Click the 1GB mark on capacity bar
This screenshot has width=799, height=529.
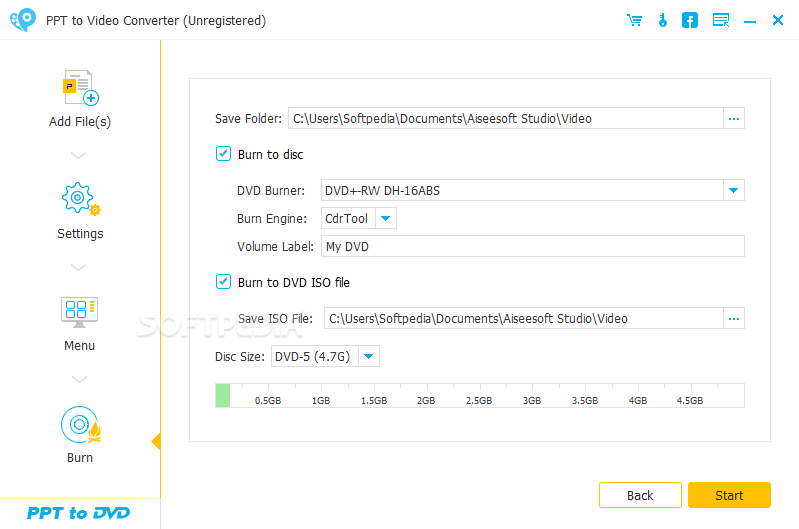[x=321, y=401]
